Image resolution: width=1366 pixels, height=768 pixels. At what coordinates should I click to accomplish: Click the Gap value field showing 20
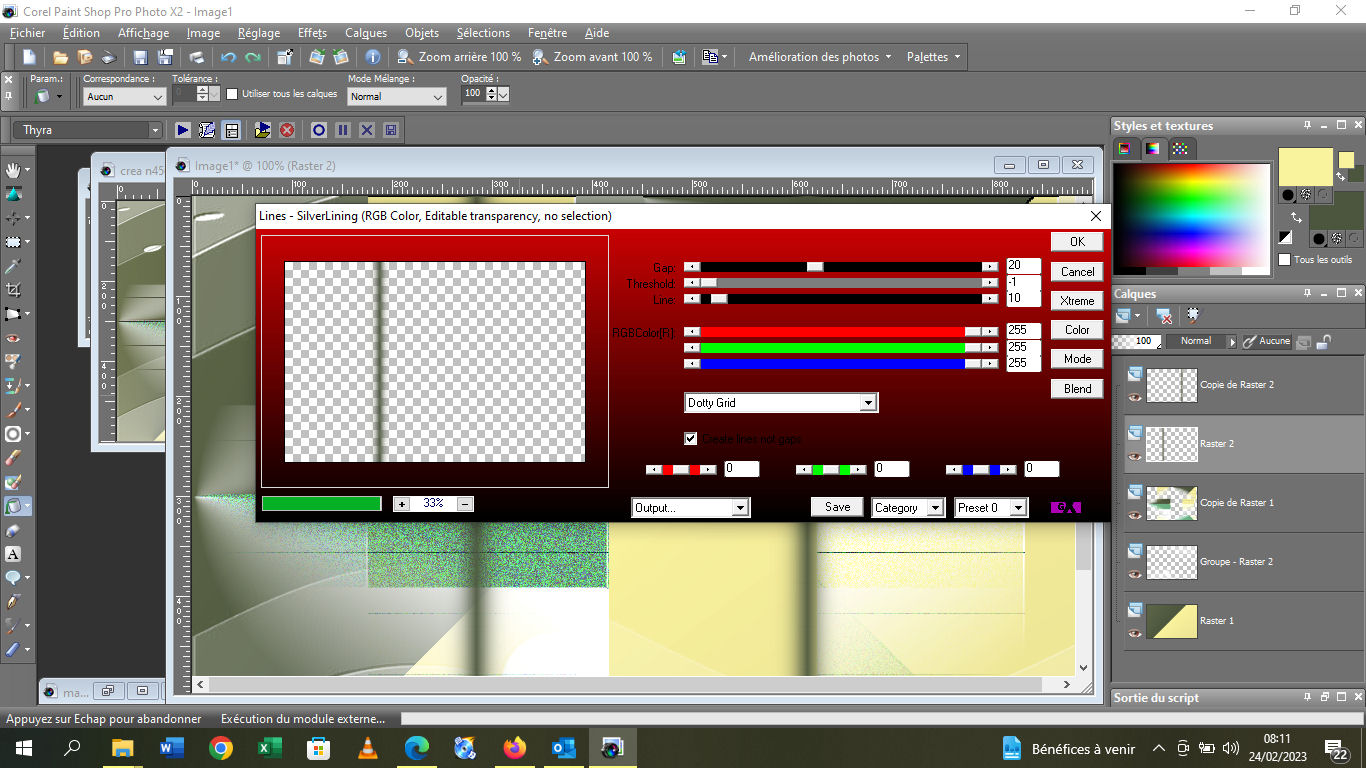tap(1023, 266)
